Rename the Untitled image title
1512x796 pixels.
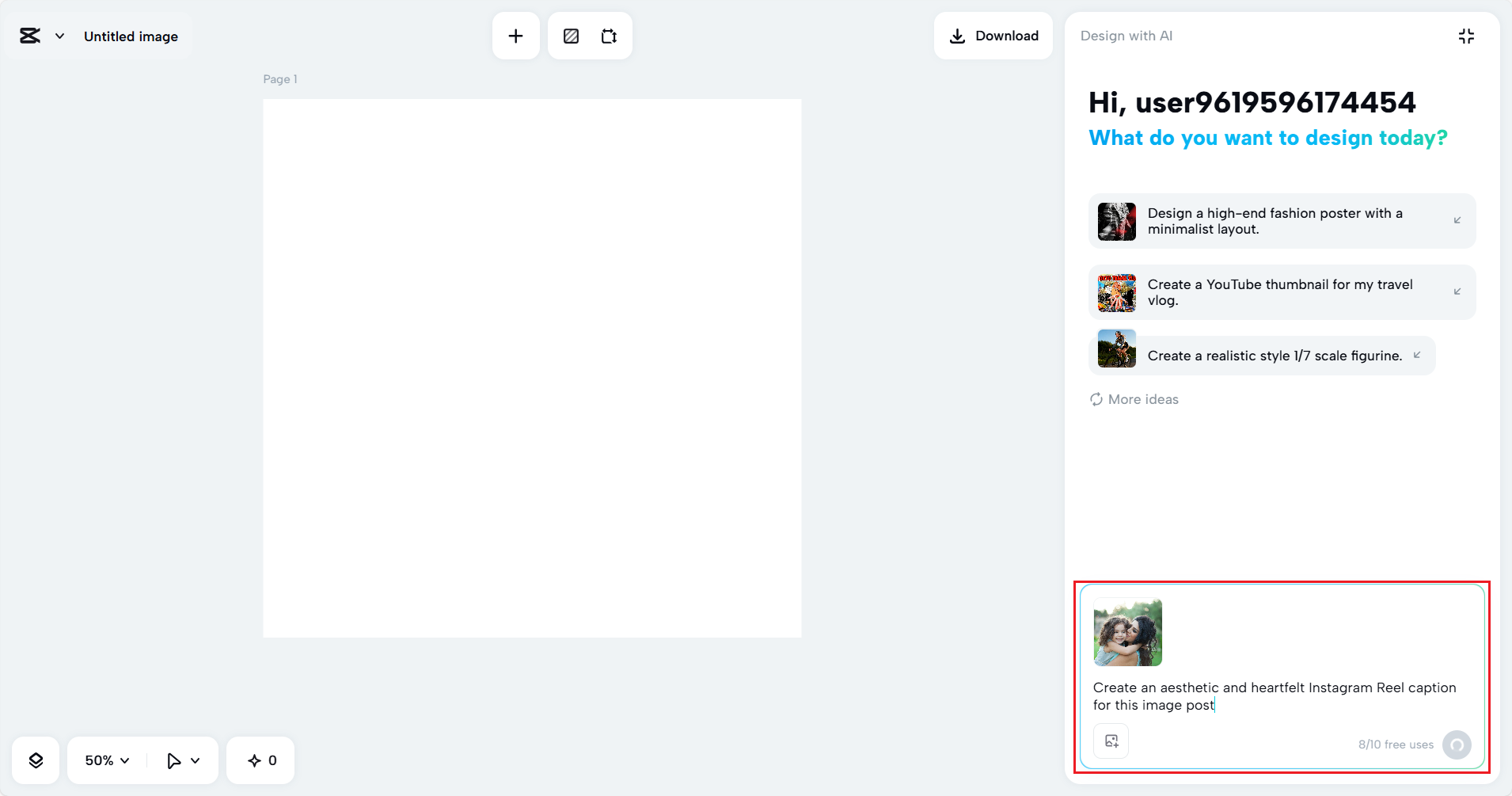click(131, 36)
